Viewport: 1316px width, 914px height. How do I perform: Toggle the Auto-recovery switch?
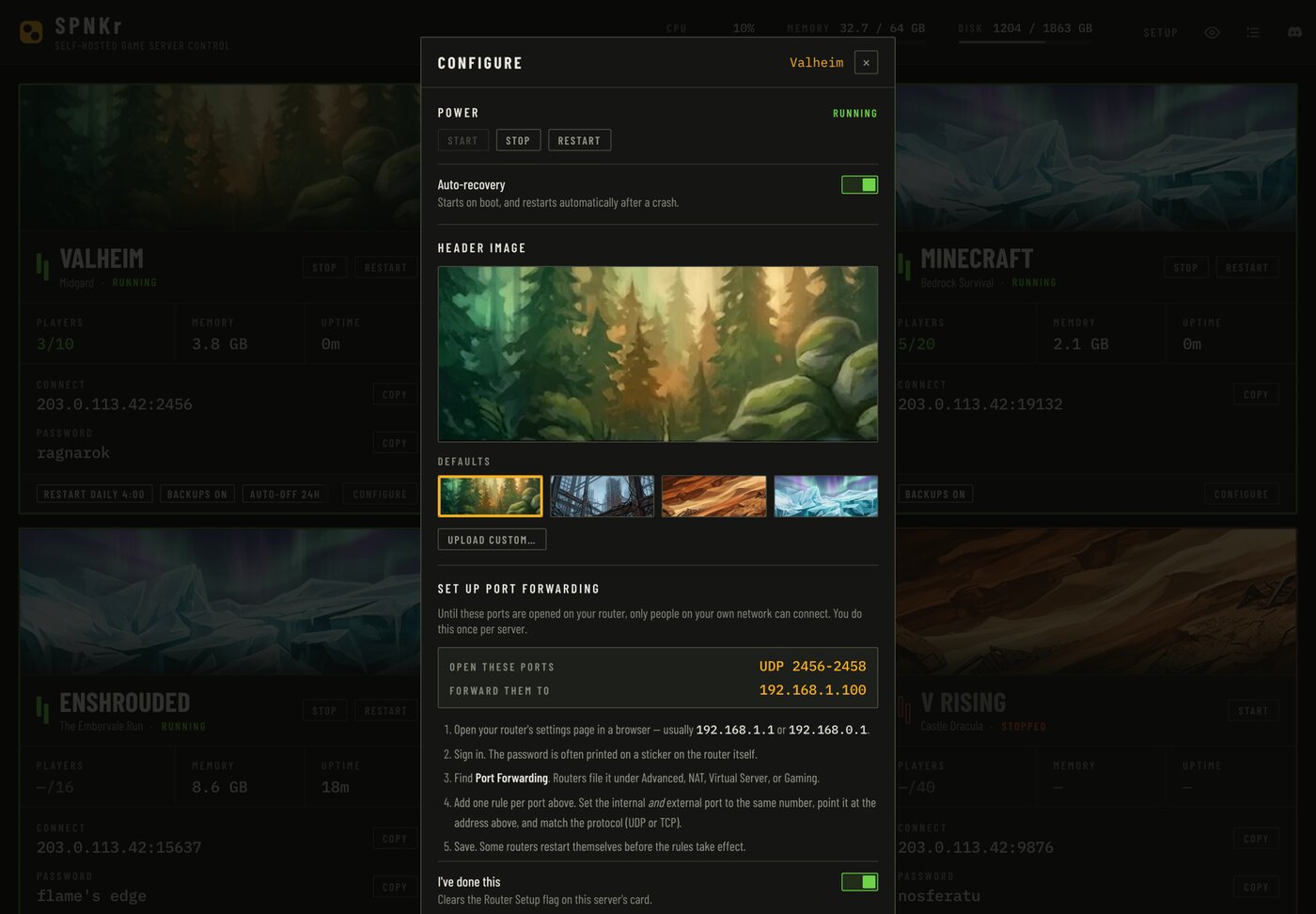[859, 185]
